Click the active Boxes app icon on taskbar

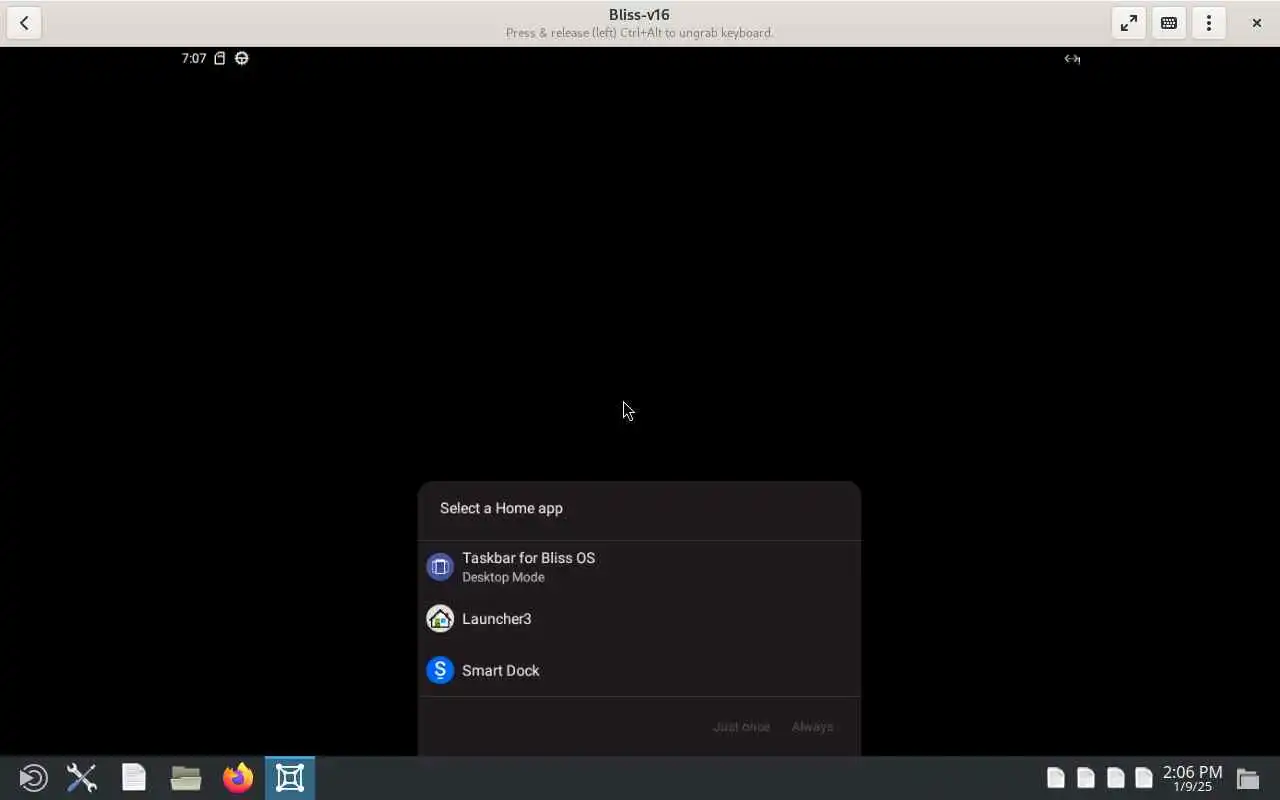click(290, 778)
